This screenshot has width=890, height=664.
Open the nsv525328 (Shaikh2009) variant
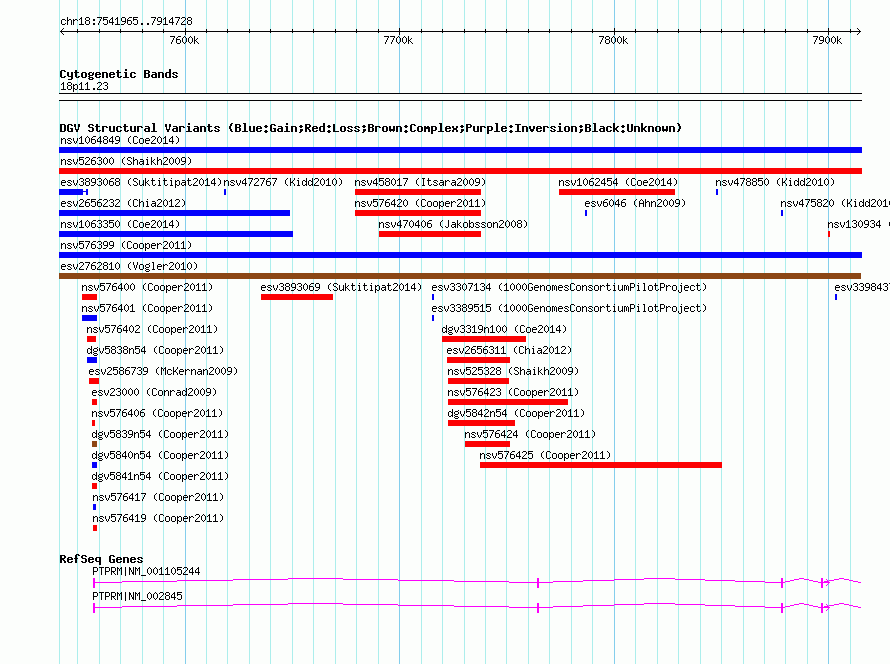513,371
